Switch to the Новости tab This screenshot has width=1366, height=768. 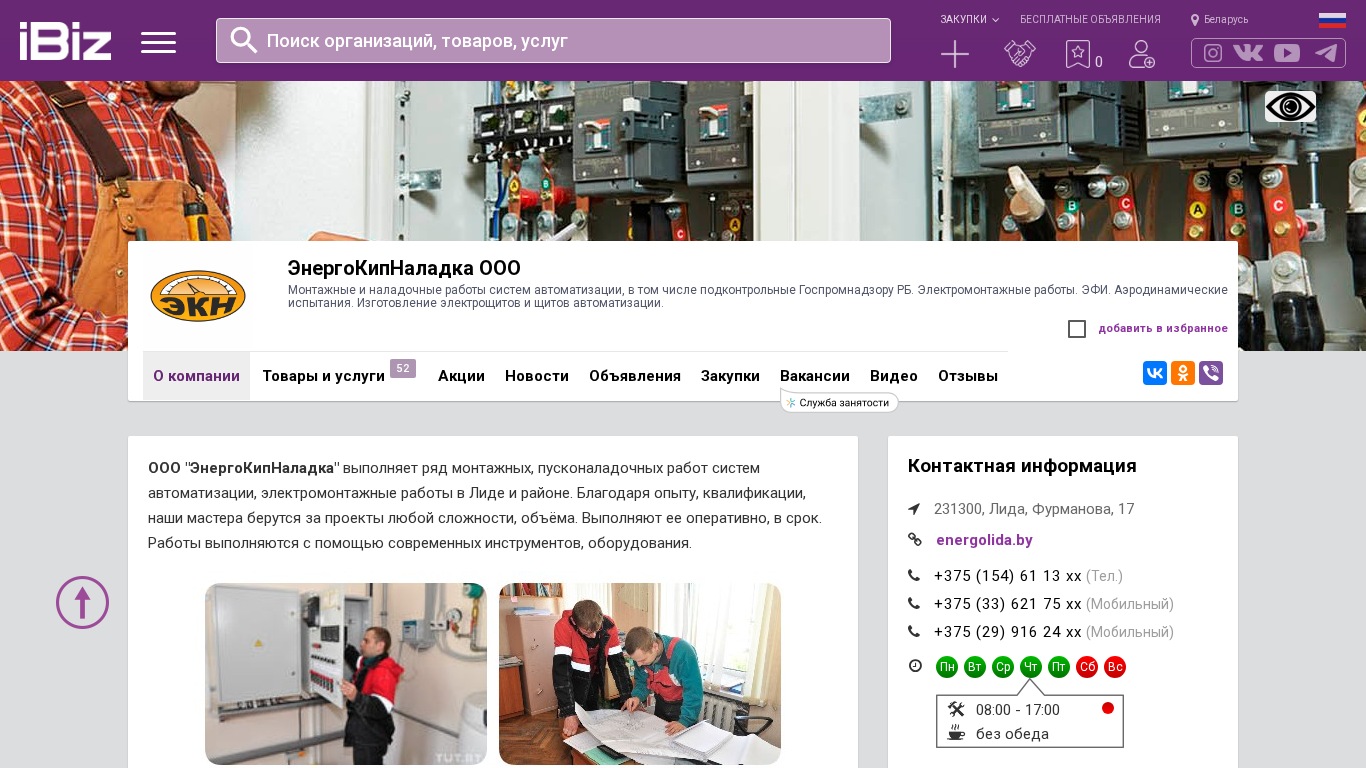click(x=537, y=376)
